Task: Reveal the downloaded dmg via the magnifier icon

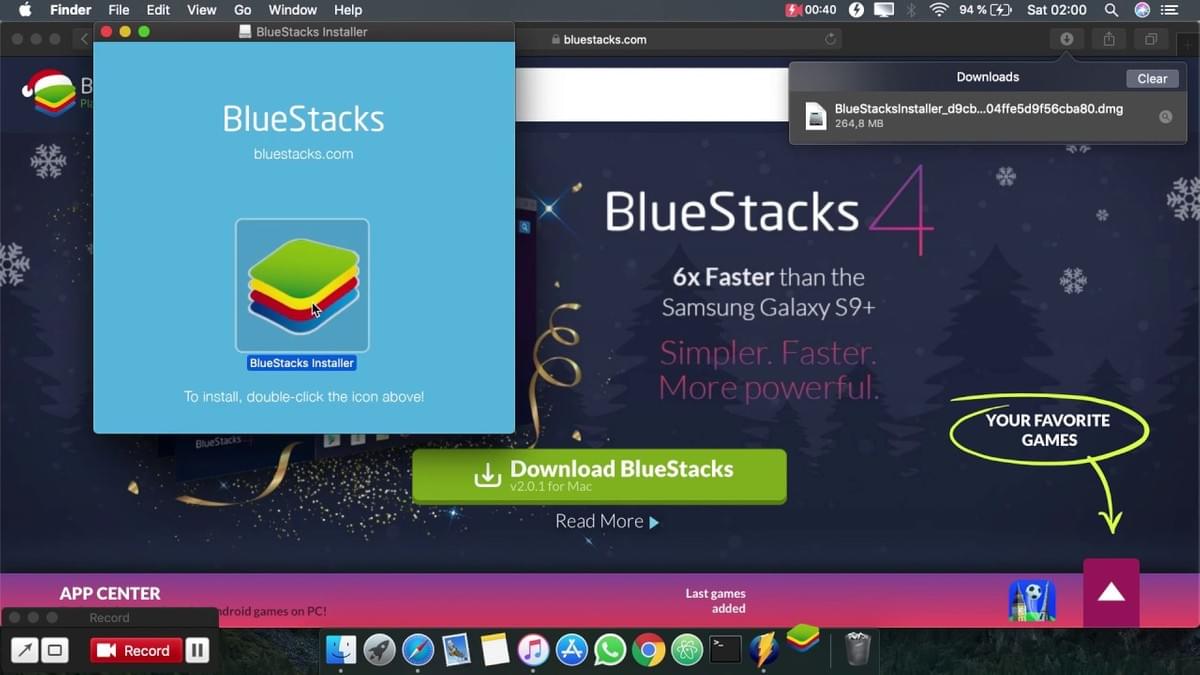Action: tap(1165, 117)
